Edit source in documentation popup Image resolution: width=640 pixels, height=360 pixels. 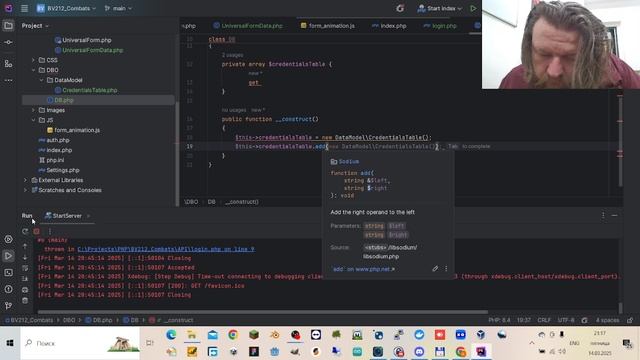tap(435, 269)
